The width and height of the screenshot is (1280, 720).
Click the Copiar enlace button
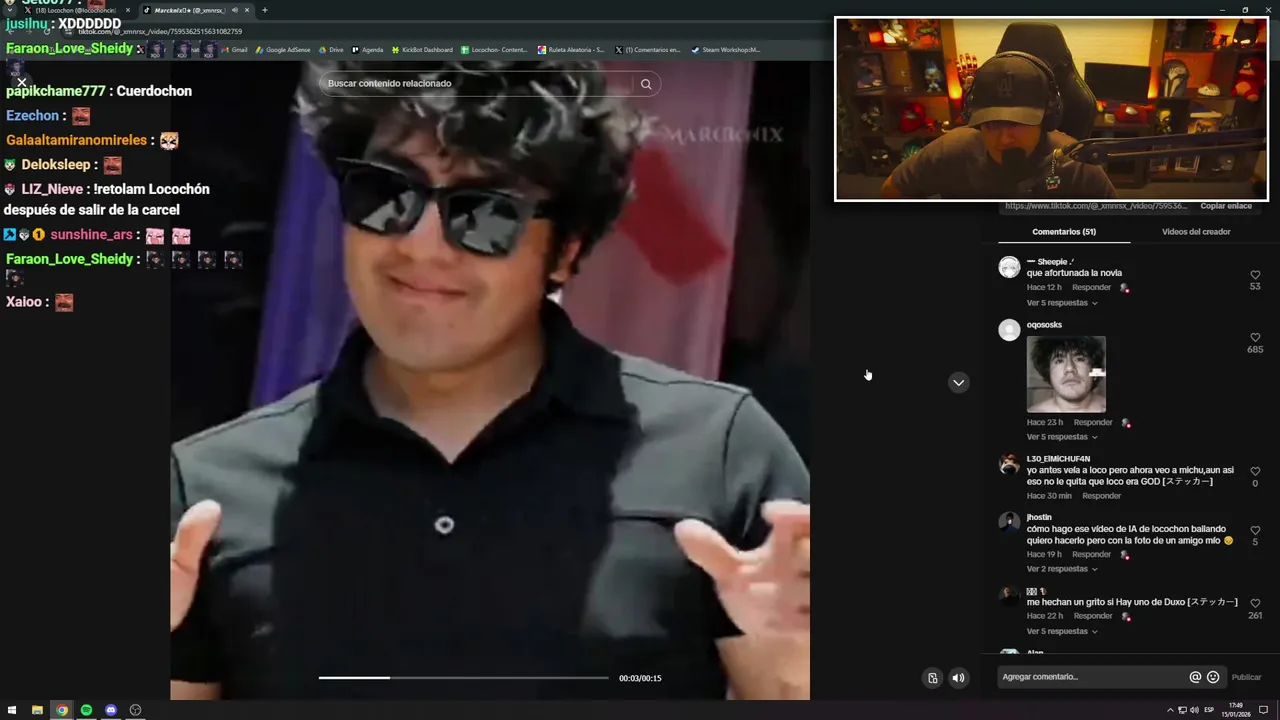1226,206
